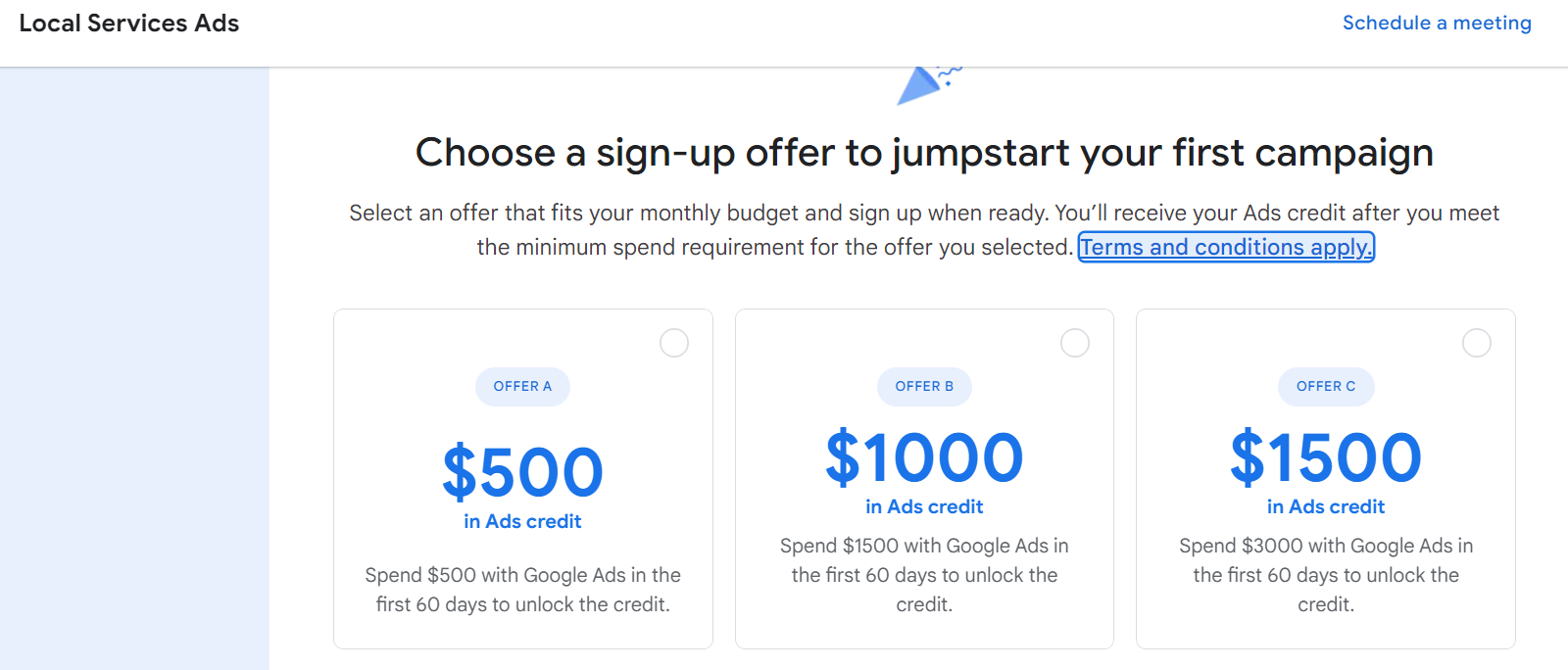Image resolution: width=1568 pixels, height=670 pixels.
Task: Click the in Ads credit label under $1000
Action: (x=924, y=506)
